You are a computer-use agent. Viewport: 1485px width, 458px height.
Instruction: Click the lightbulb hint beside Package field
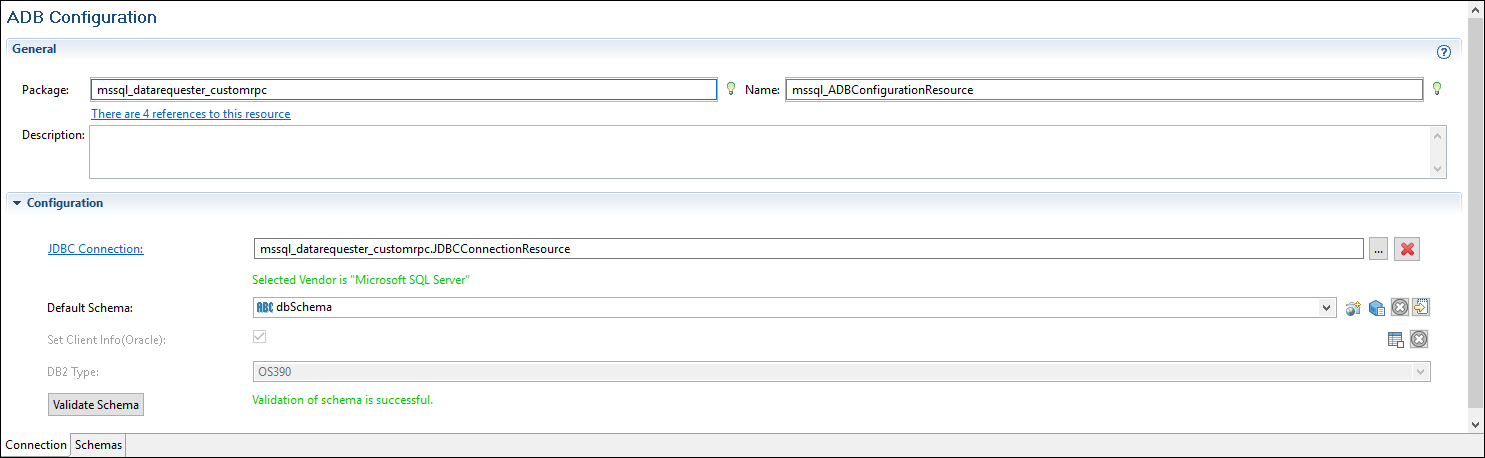coord(731,89)
